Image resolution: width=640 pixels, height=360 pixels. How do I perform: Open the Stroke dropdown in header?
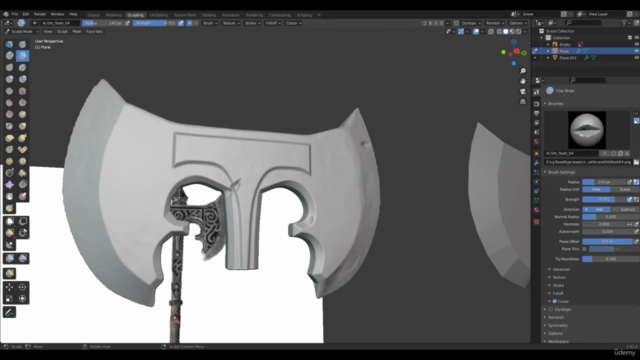(253, 23)
